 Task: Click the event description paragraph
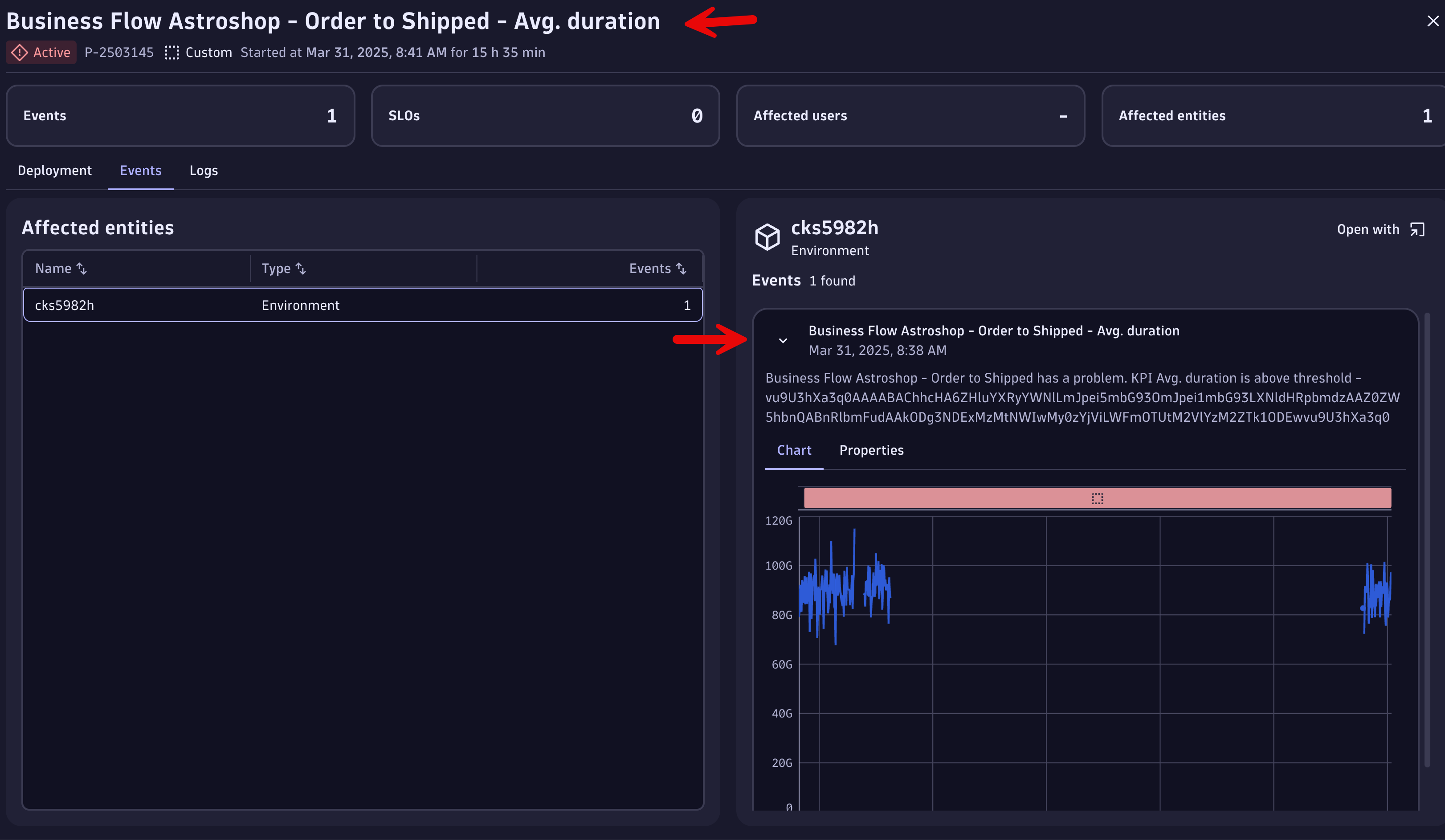(x=1082, y=397)
